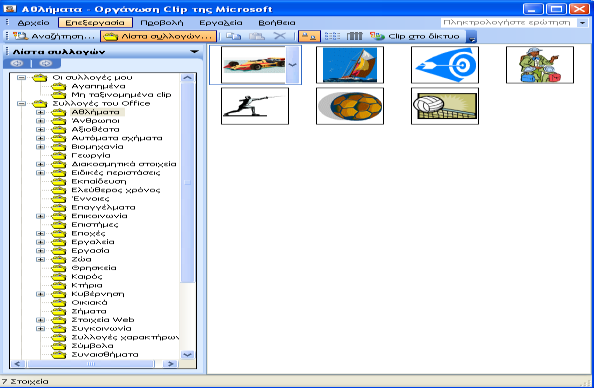The image size is (594, 388).
Task: Select the Καιρός collection
Action: click(x=87, y=277)
